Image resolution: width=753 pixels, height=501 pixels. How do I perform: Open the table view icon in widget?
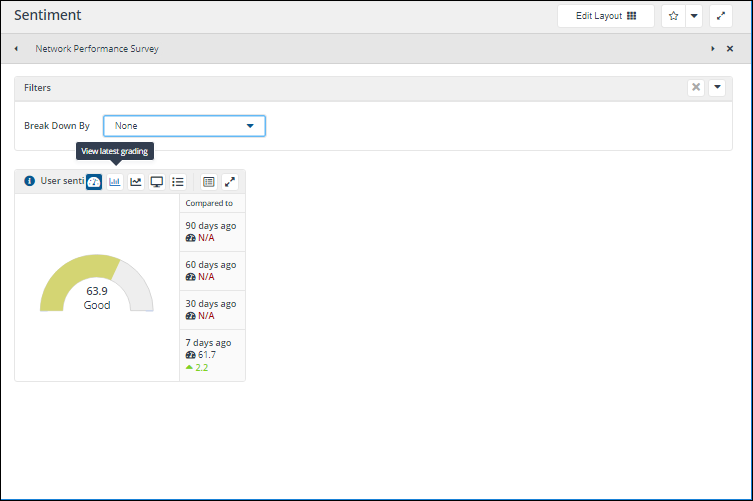208,182
